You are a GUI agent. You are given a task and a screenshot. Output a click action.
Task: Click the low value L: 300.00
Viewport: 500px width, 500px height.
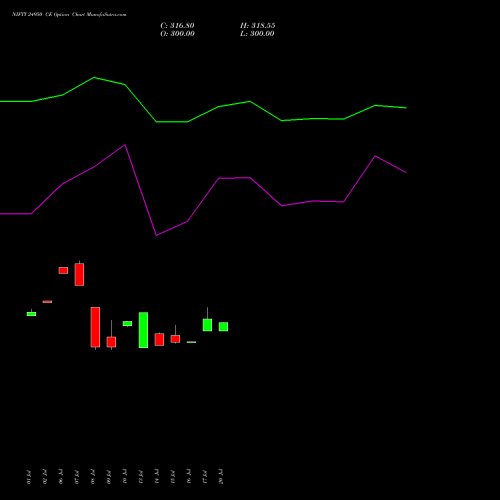point(257,34)
